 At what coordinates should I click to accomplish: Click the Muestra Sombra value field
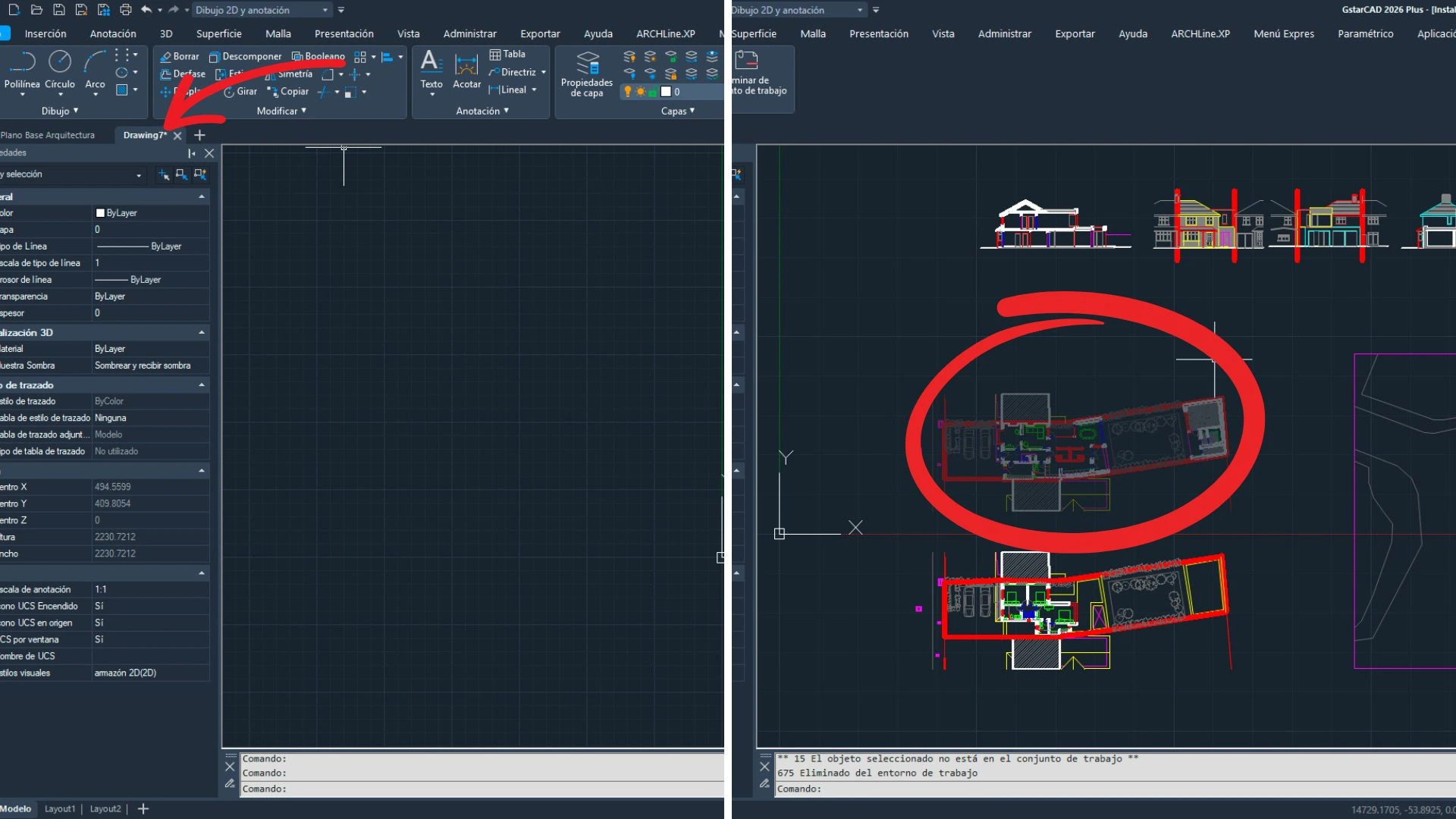point(150,366)
